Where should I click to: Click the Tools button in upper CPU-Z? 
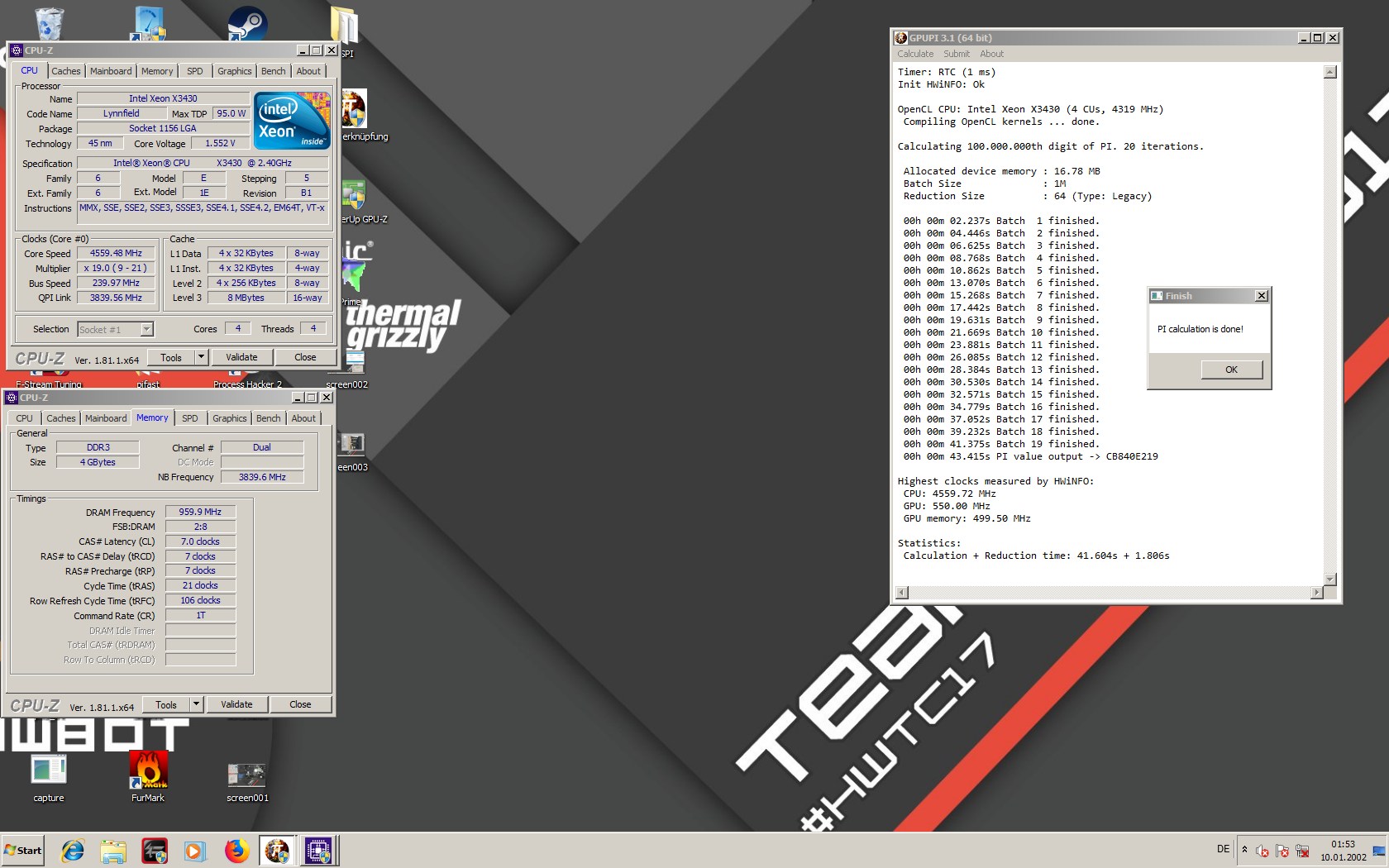click(x=171, y=357)
